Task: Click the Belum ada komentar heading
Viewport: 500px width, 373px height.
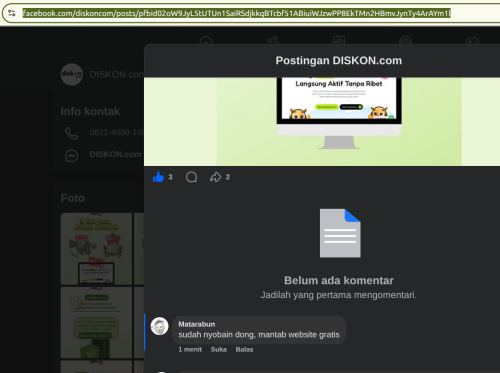Action: point(339,281)
